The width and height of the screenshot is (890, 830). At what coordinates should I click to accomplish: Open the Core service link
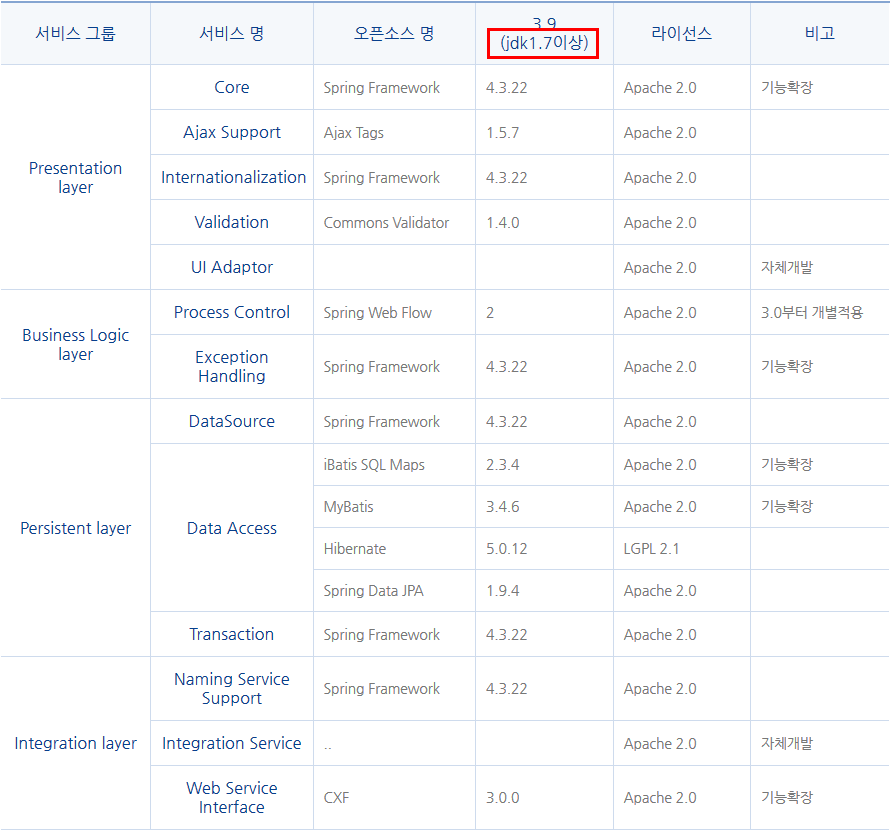pos(232,87)
